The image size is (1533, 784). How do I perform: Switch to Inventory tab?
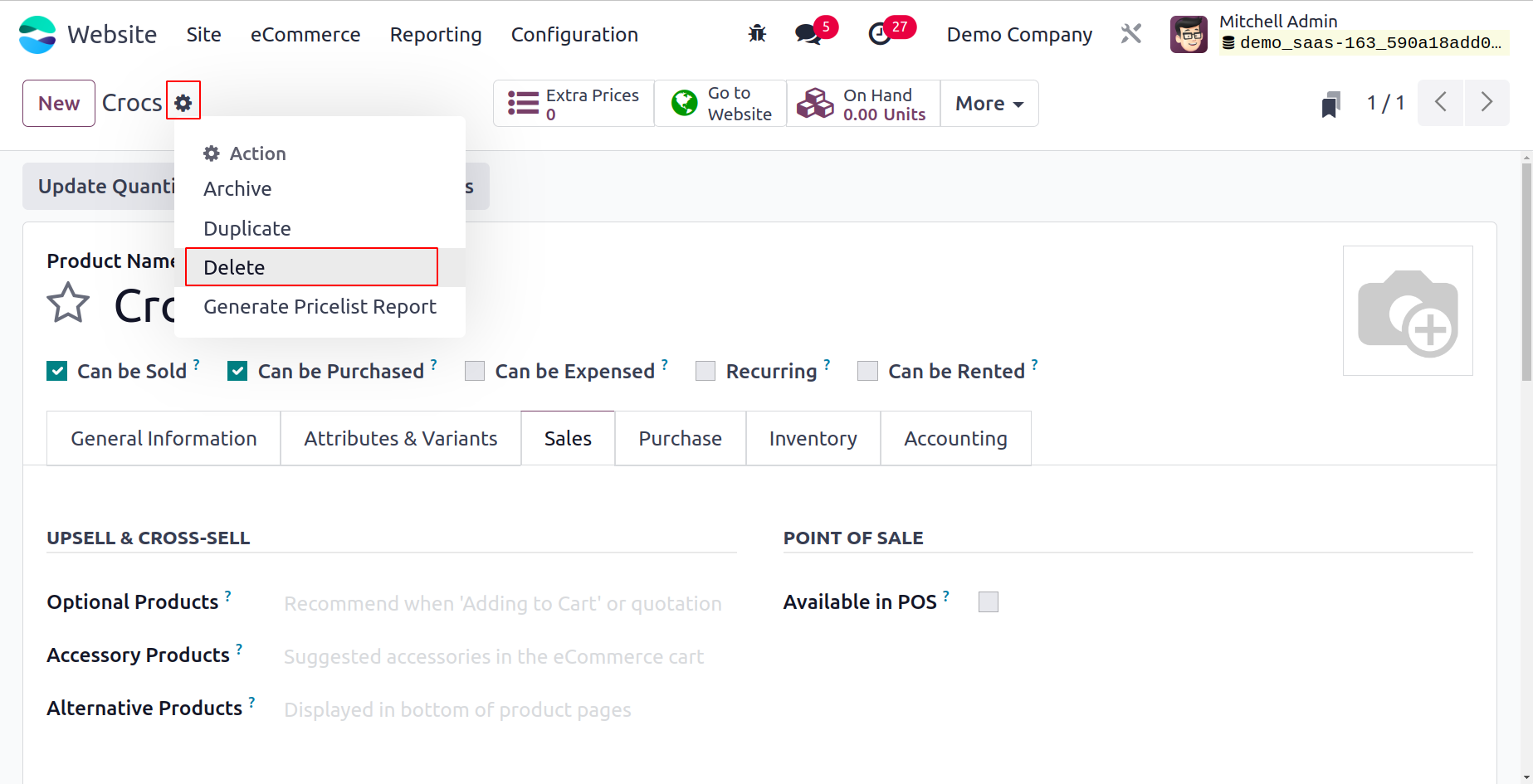813,438
